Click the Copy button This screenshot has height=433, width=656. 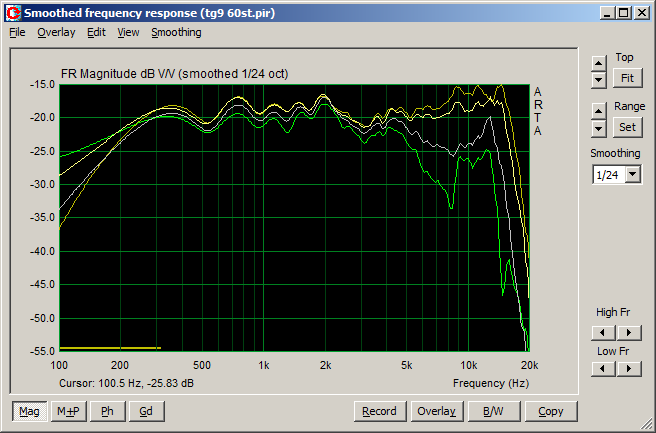(x=551, y=412)
